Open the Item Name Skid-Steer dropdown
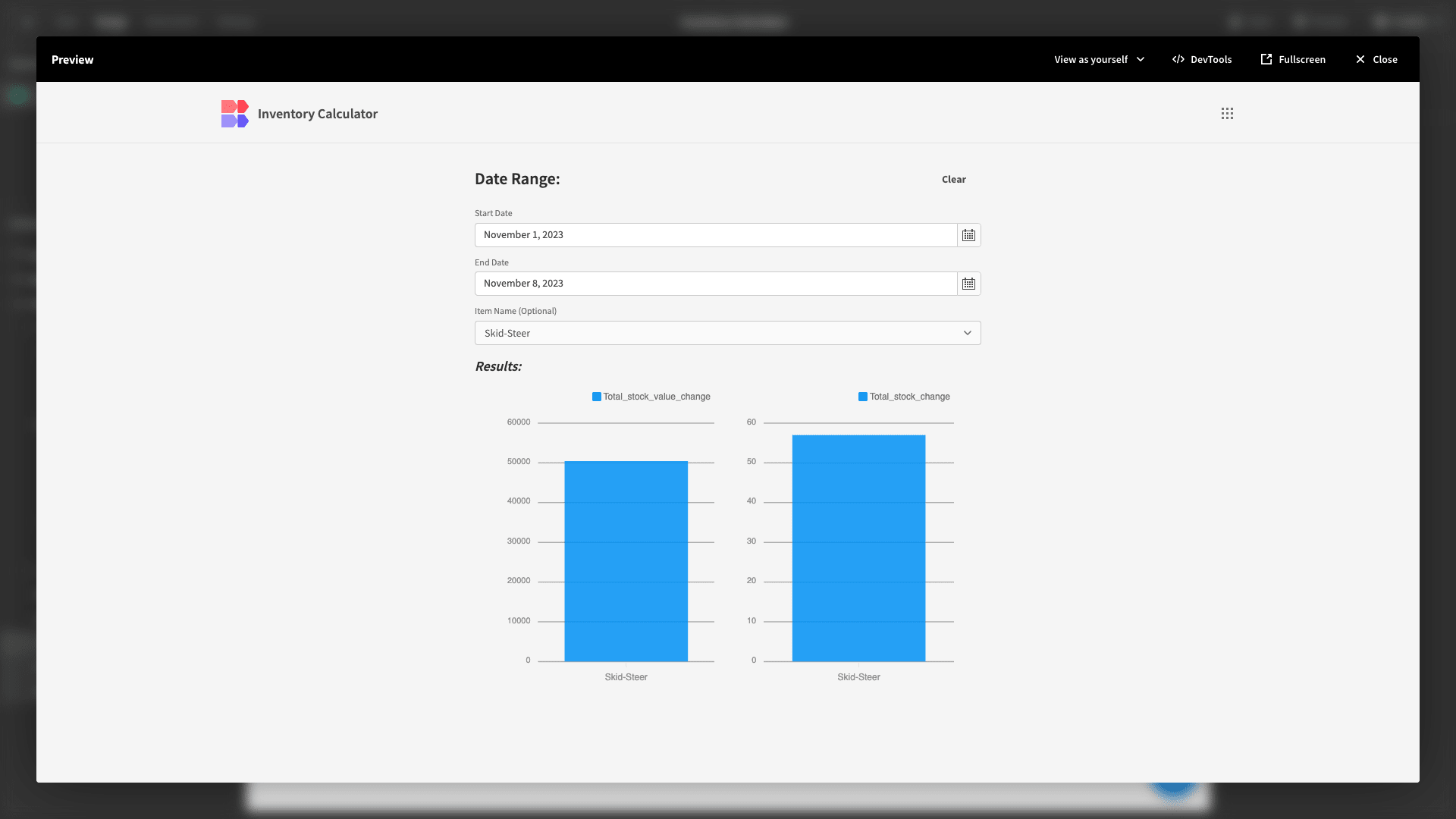The height and width of the screenshot is (819, 1456). (x=727, y=333)
